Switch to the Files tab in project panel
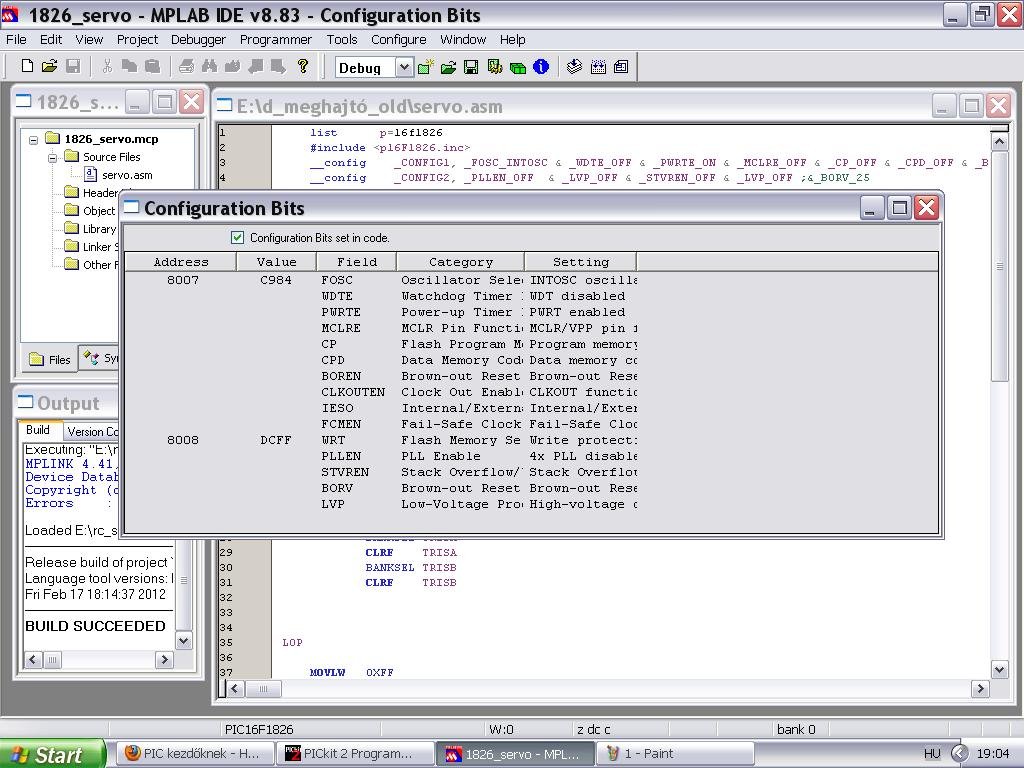The width and height of the screenshot is (1024, 768). 50,359
